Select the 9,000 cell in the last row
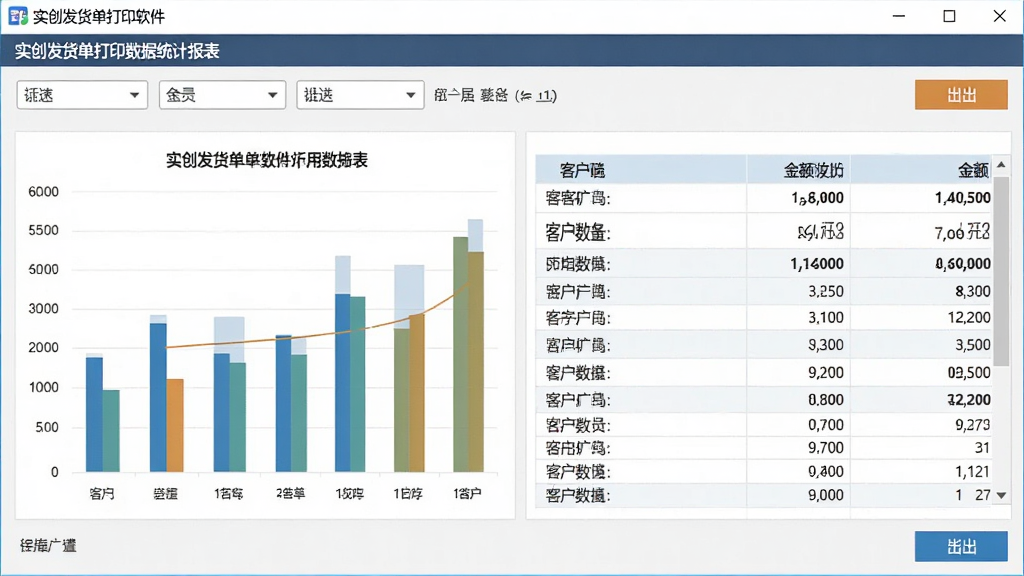Viewport: 1024px width, 576px height. 825,495
